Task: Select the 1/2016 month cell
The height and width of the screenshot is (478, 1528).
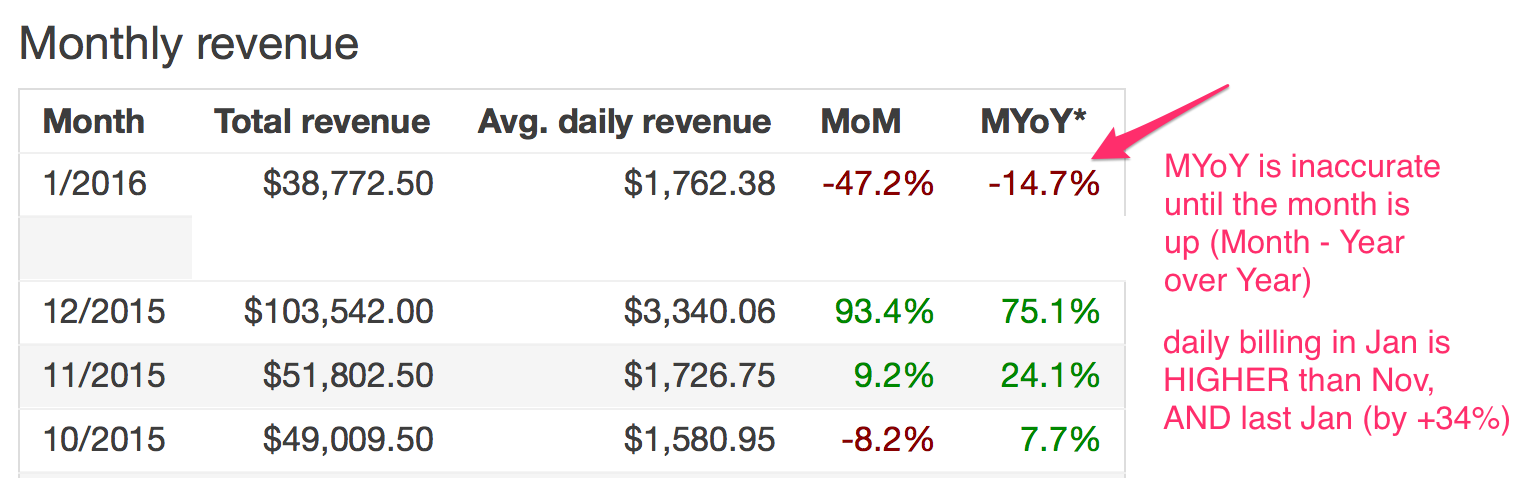Action: pyautogui.click(x=95, y=184)
